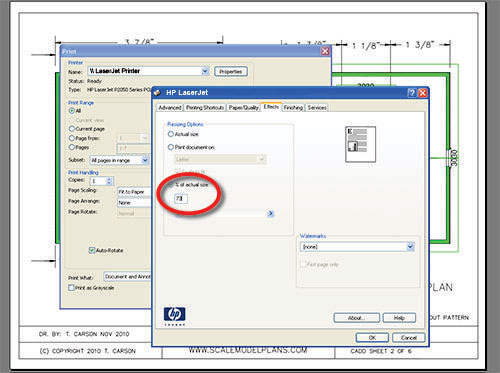The width and height of the screenshot is (500, 373).
Task: Switch to the Paper/Quality tab
Action: (244, 108)
